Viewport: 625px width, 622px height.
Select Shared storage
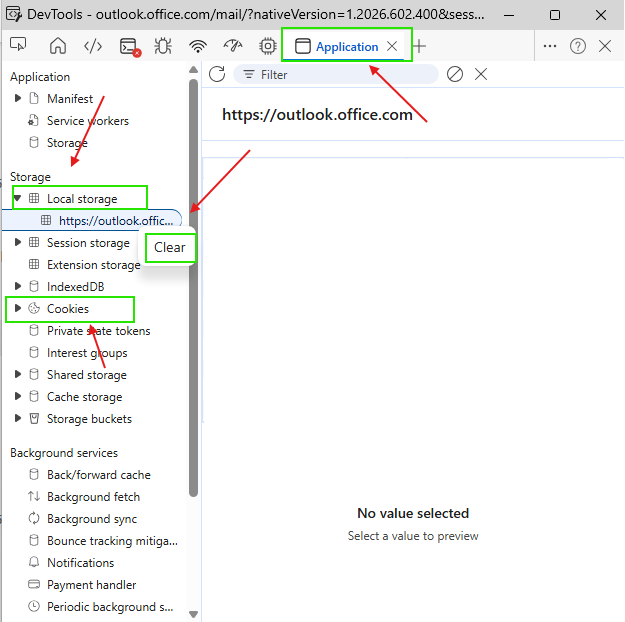coord(86,375)
